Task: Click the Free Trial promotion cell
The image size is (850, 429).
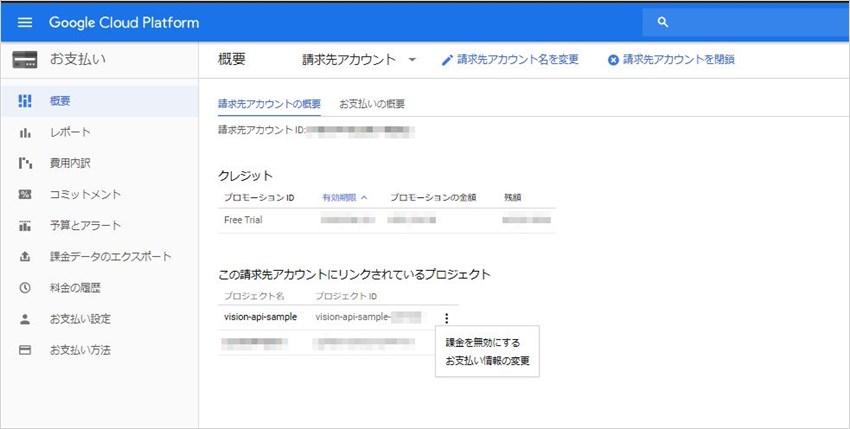Action: 243,220
